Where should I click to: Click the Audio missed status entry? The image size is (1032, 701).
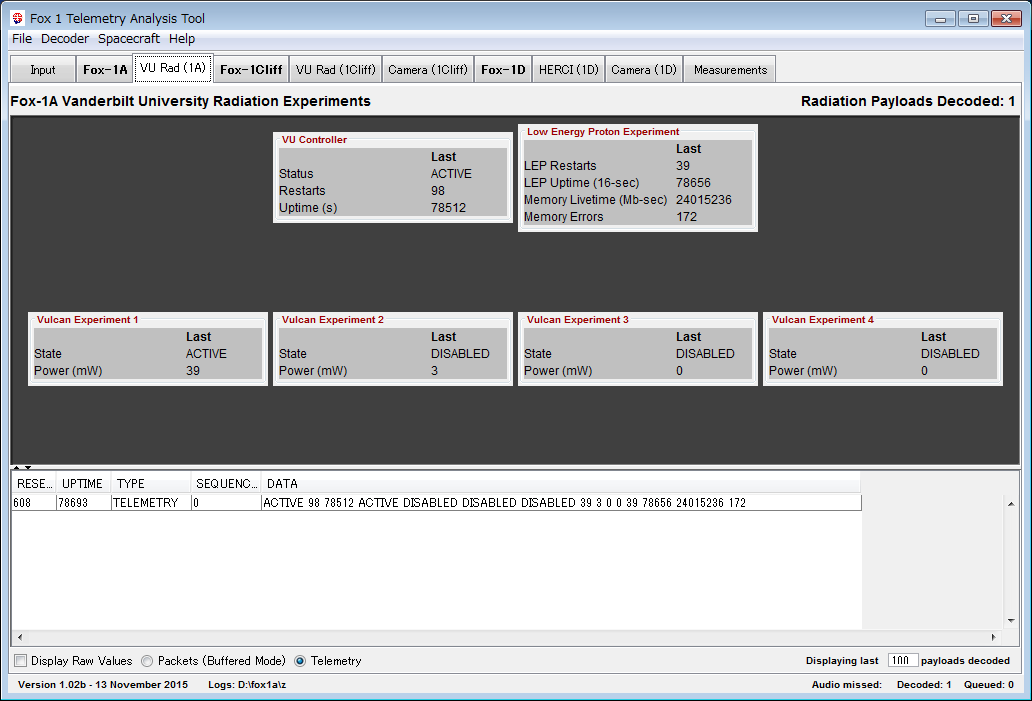(x=846, y=685)
